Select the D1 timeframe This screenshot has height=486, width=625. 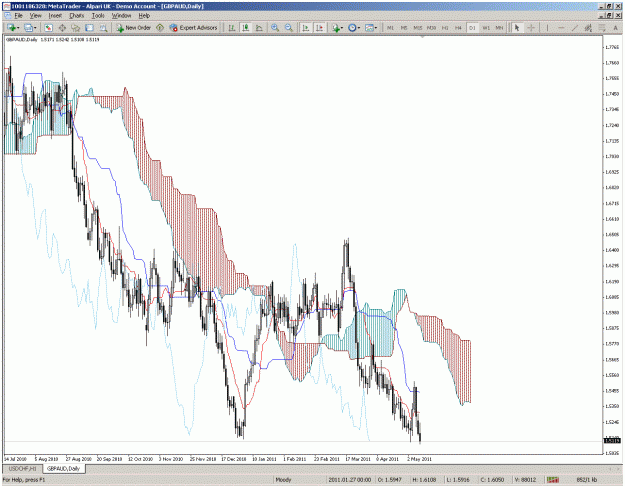point(472,28)
